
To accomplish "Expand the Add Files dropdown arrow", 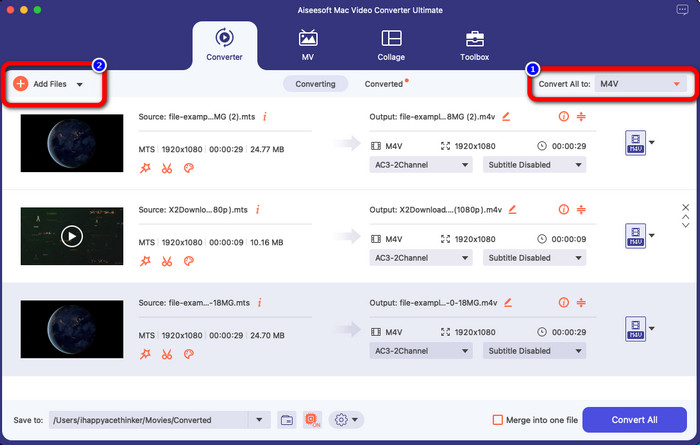I will [x=79, y=84].
